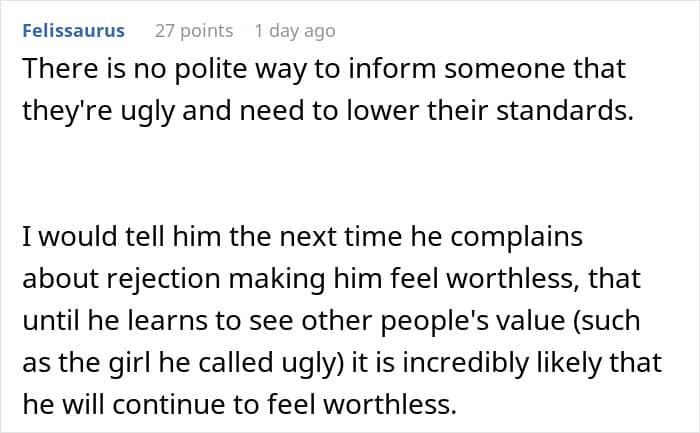Click the word incredibly in the comment

tap(466, 362)
